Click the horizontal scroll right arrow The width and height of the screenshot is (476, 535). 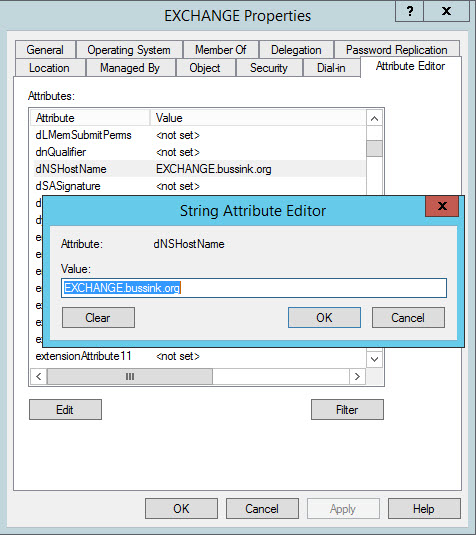[357, 376]
